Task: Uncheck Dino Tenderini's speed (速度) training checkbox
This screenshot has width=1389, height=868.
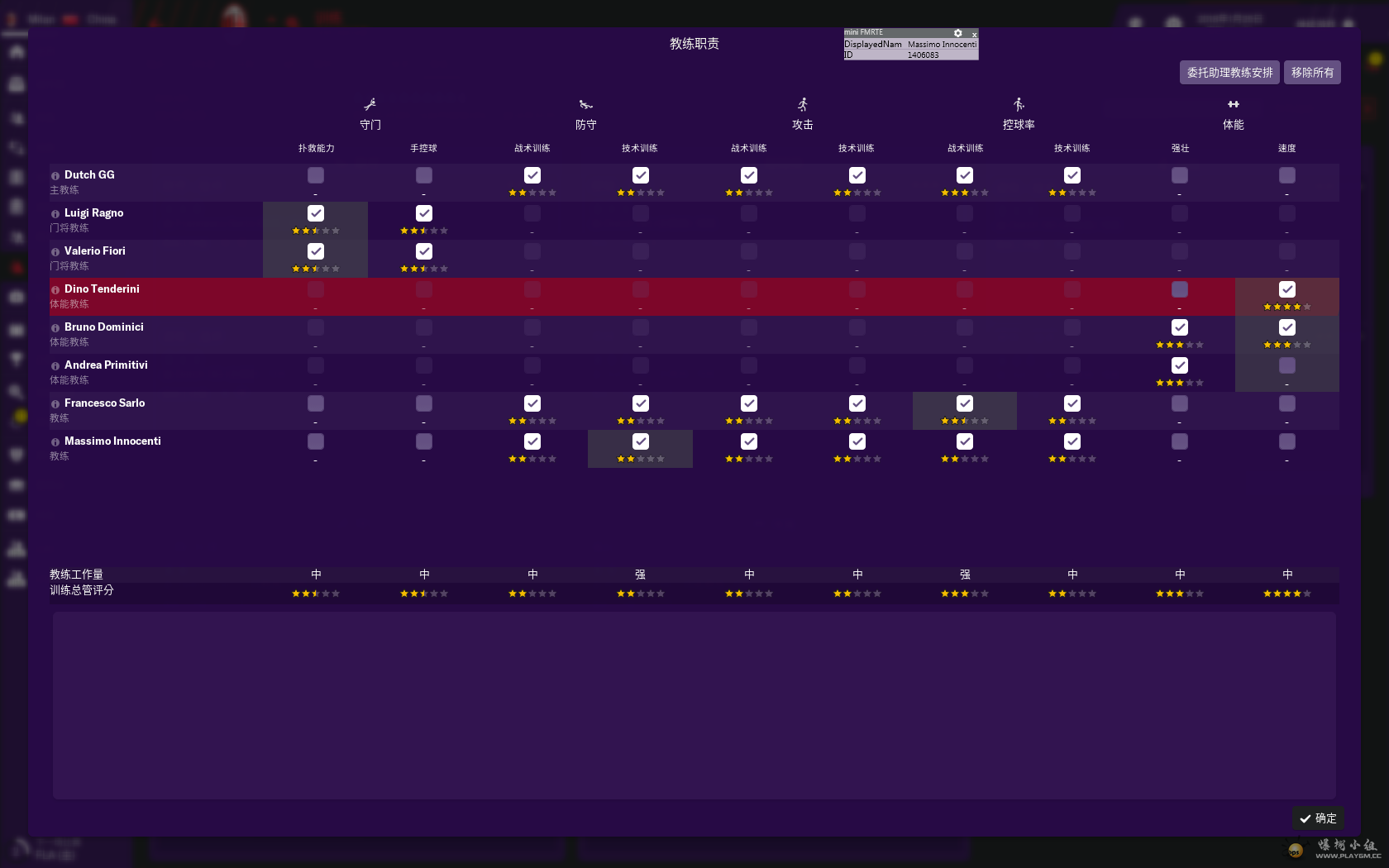Action: coord(1286,289)
